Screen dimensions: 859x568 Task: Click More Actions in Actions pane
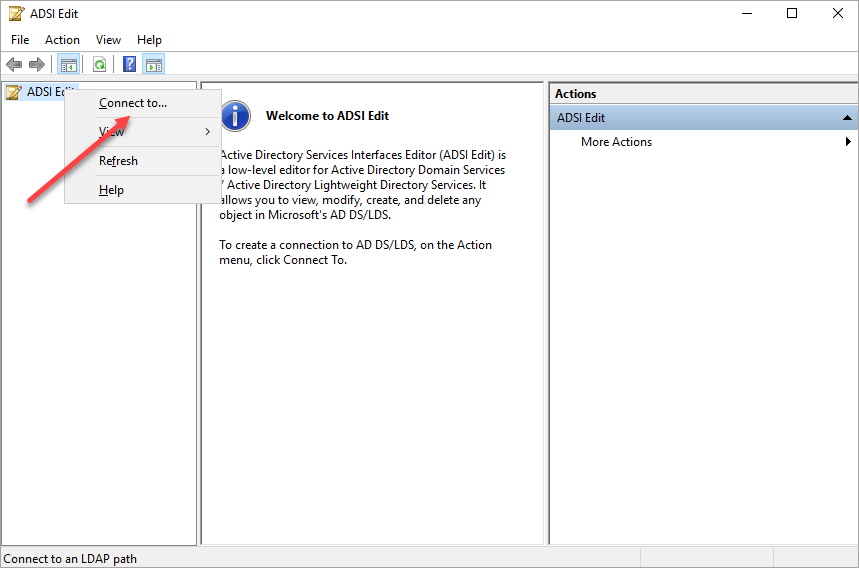tap(616, 142)
